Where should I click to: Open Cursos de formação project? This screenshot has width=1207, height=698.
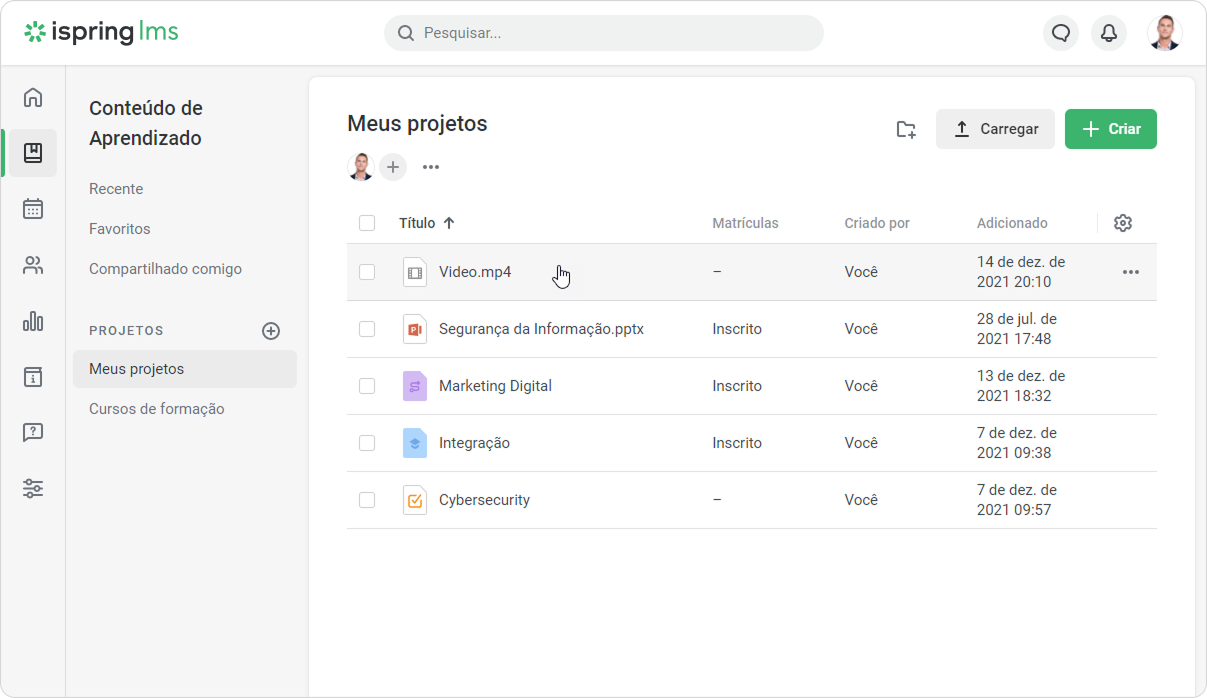[157, 409]
